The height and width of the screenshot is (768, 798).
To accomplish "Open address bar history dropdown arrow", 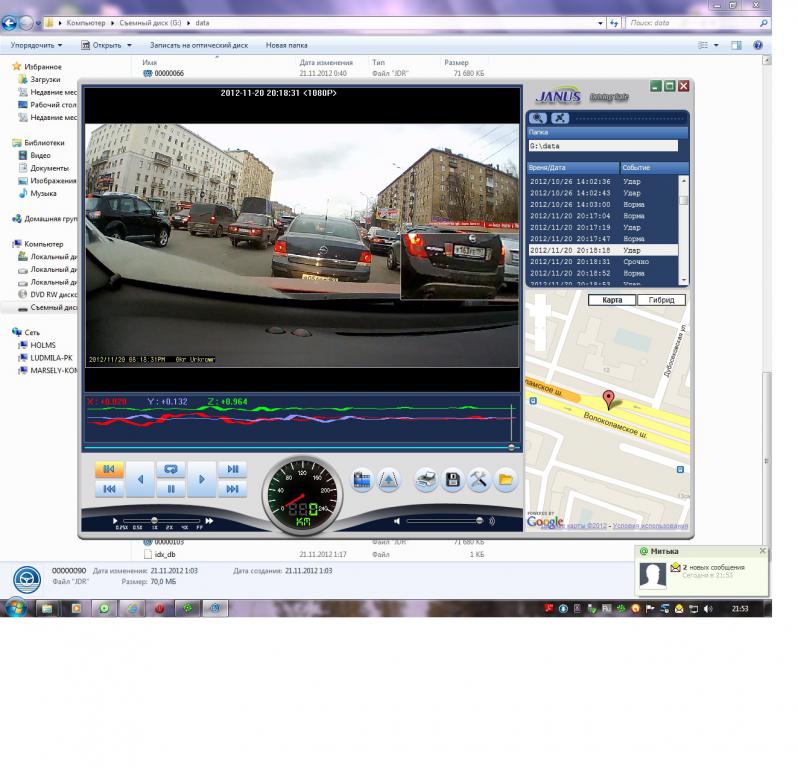I will [x=601, y=23].
